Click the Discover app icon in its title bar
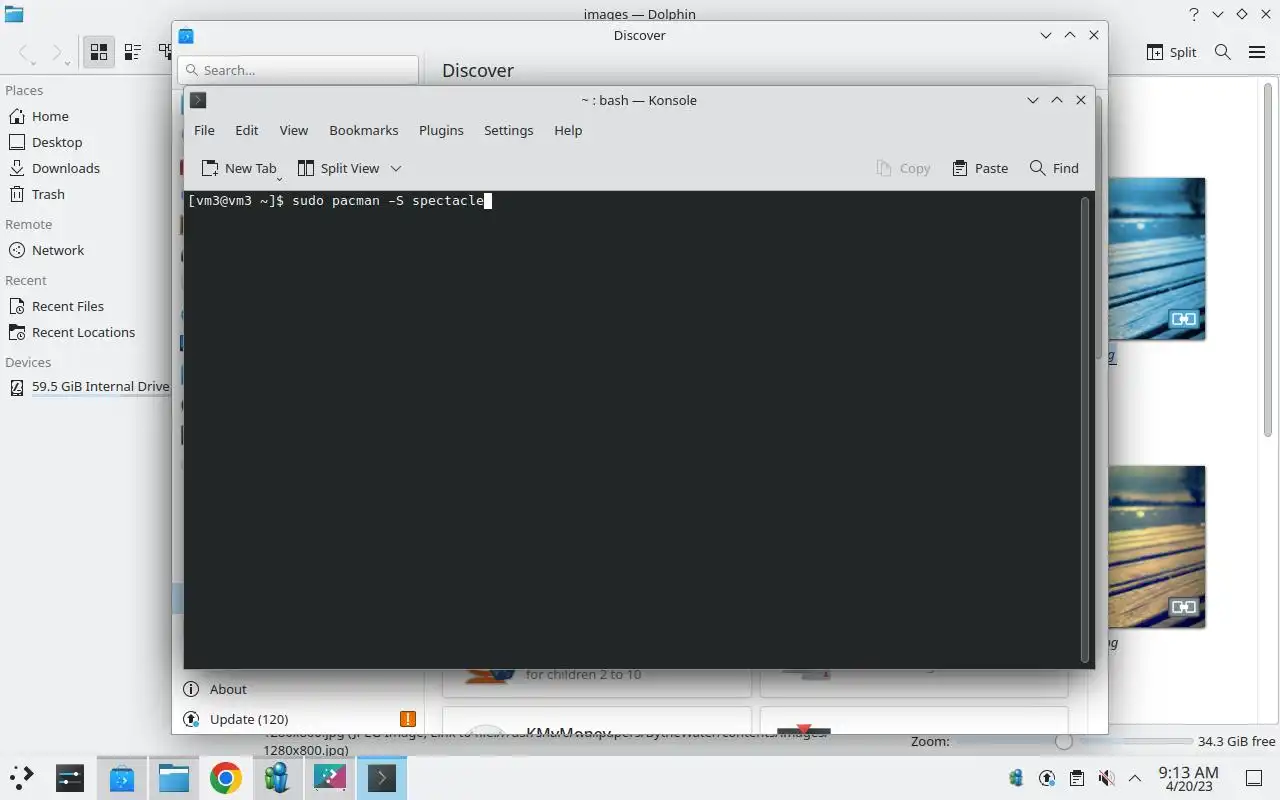This screenshot has width=1280, height=800. pos(186,35)
